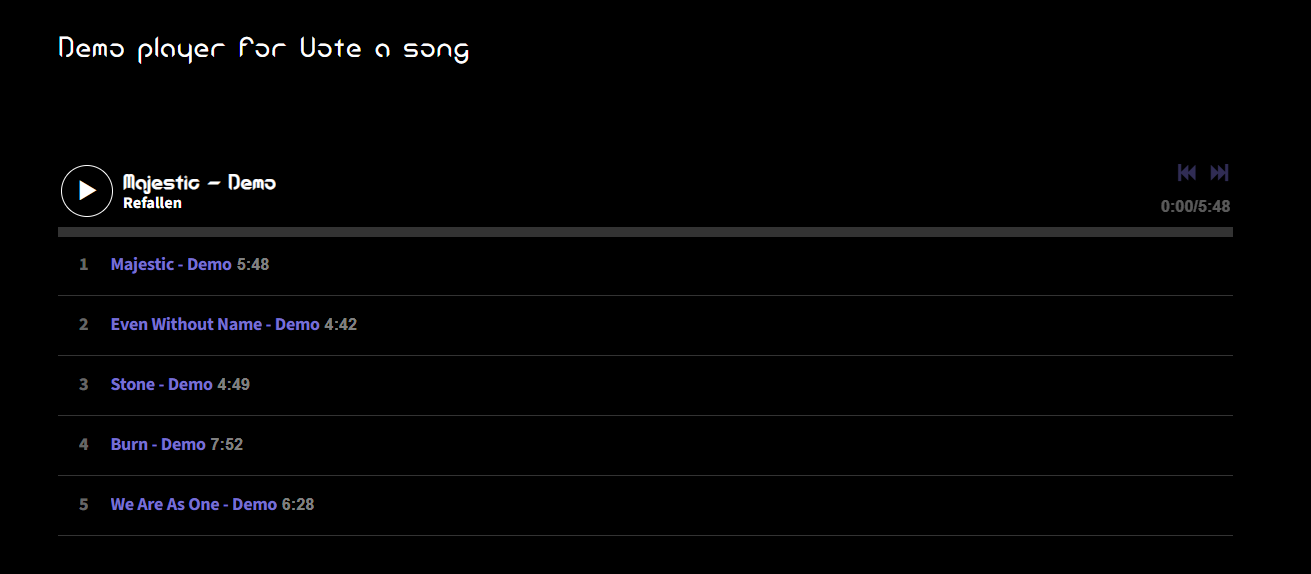
Task: Play We Are As One - Demo
Action: pos(193,505)
